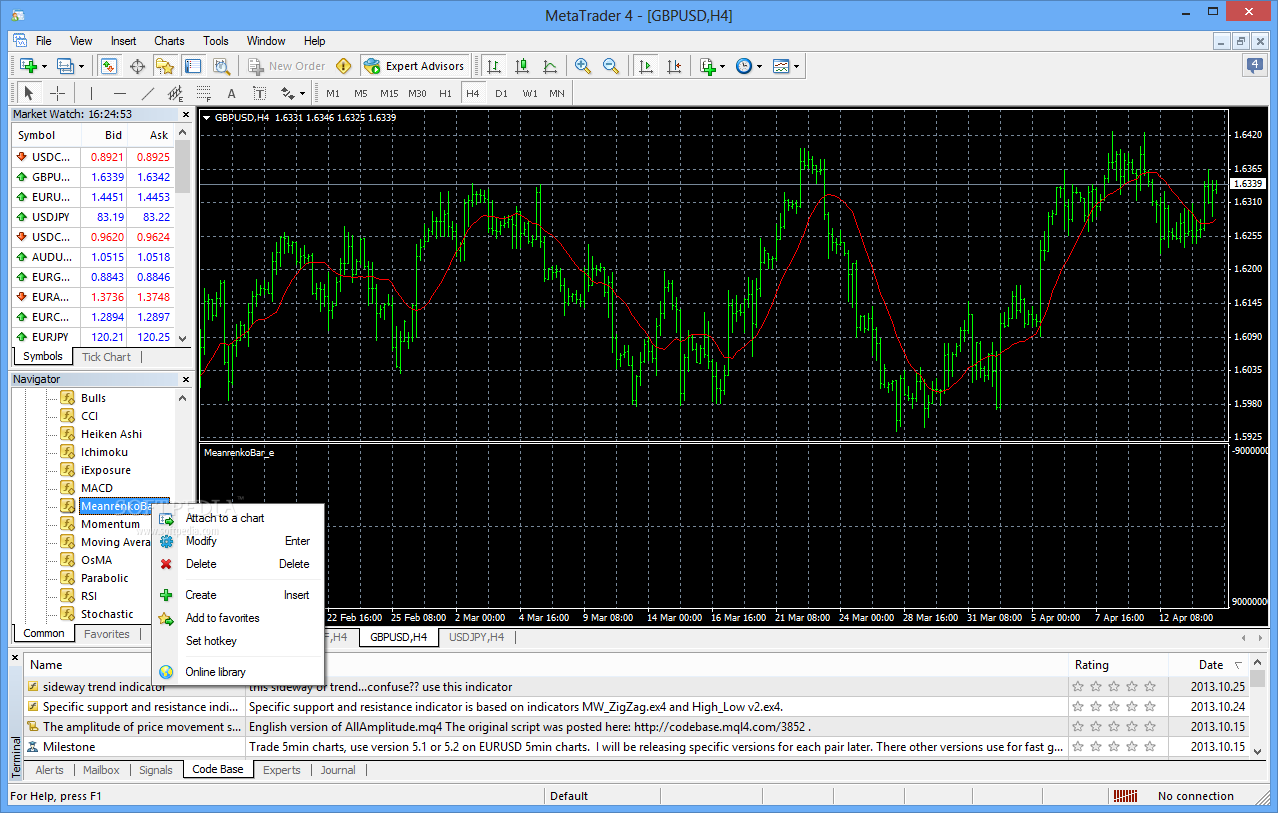Toggle the Market Watch window icon

click(x=108, y=66)
